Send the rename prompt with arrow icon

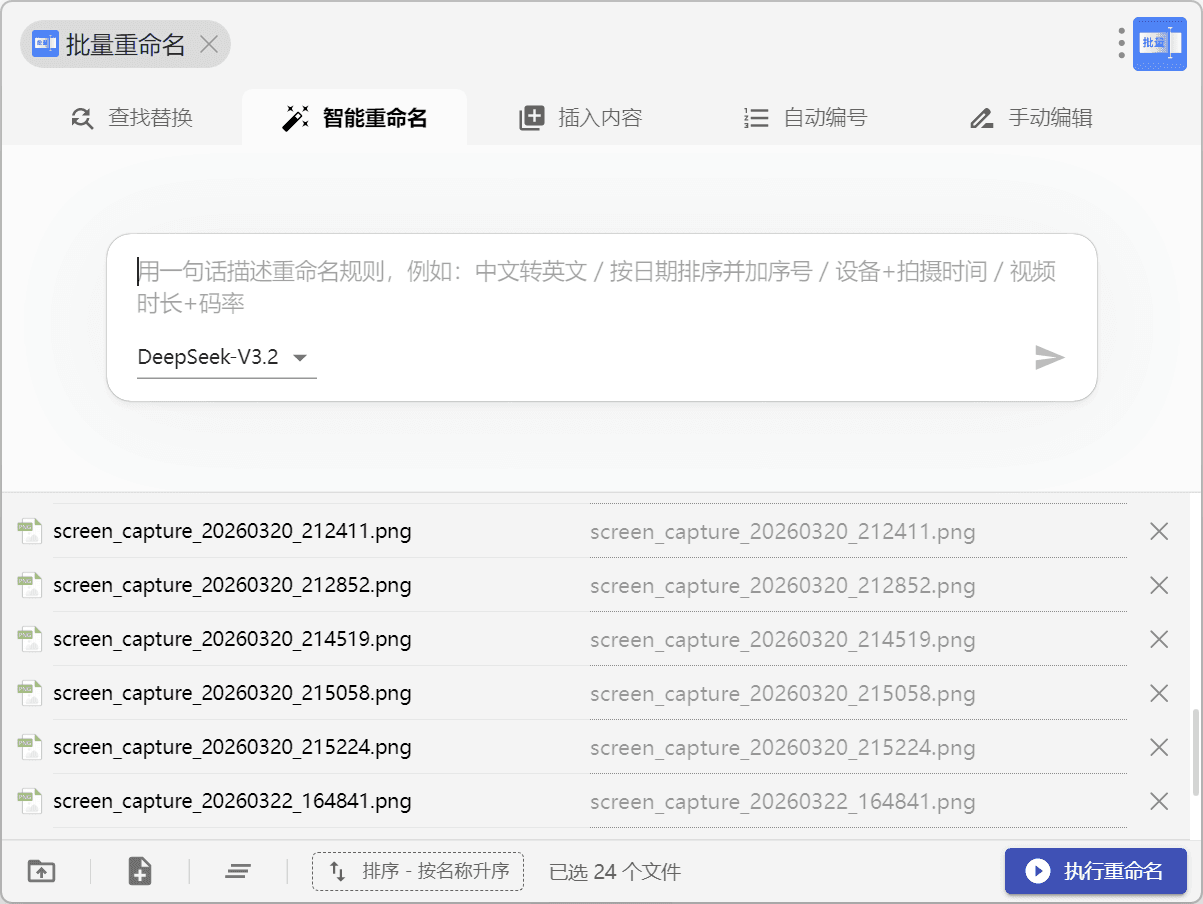[1049, 357]
